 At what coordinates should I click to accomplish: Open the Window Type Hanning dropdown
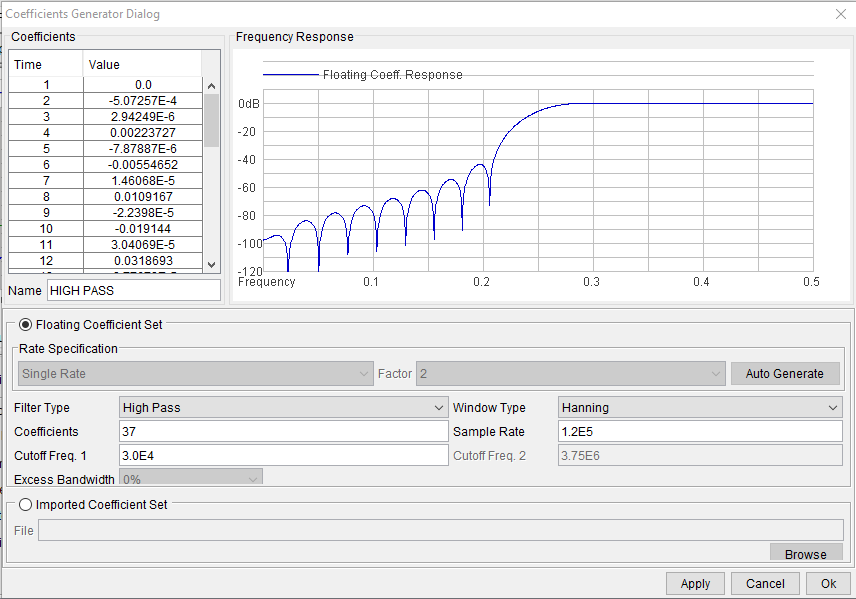point(700,408)
